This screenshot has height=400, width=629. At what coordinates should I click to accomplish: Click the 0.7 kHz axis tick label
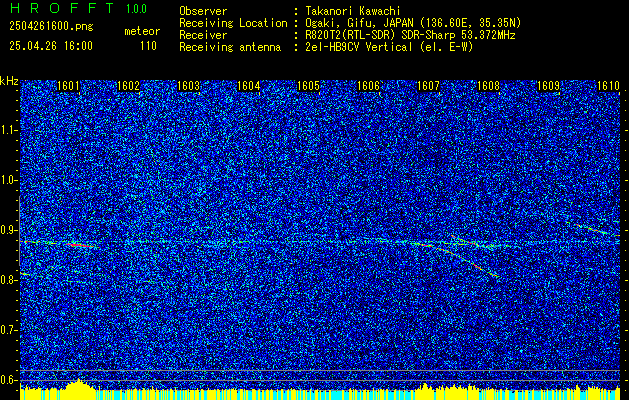coord(8,330)
